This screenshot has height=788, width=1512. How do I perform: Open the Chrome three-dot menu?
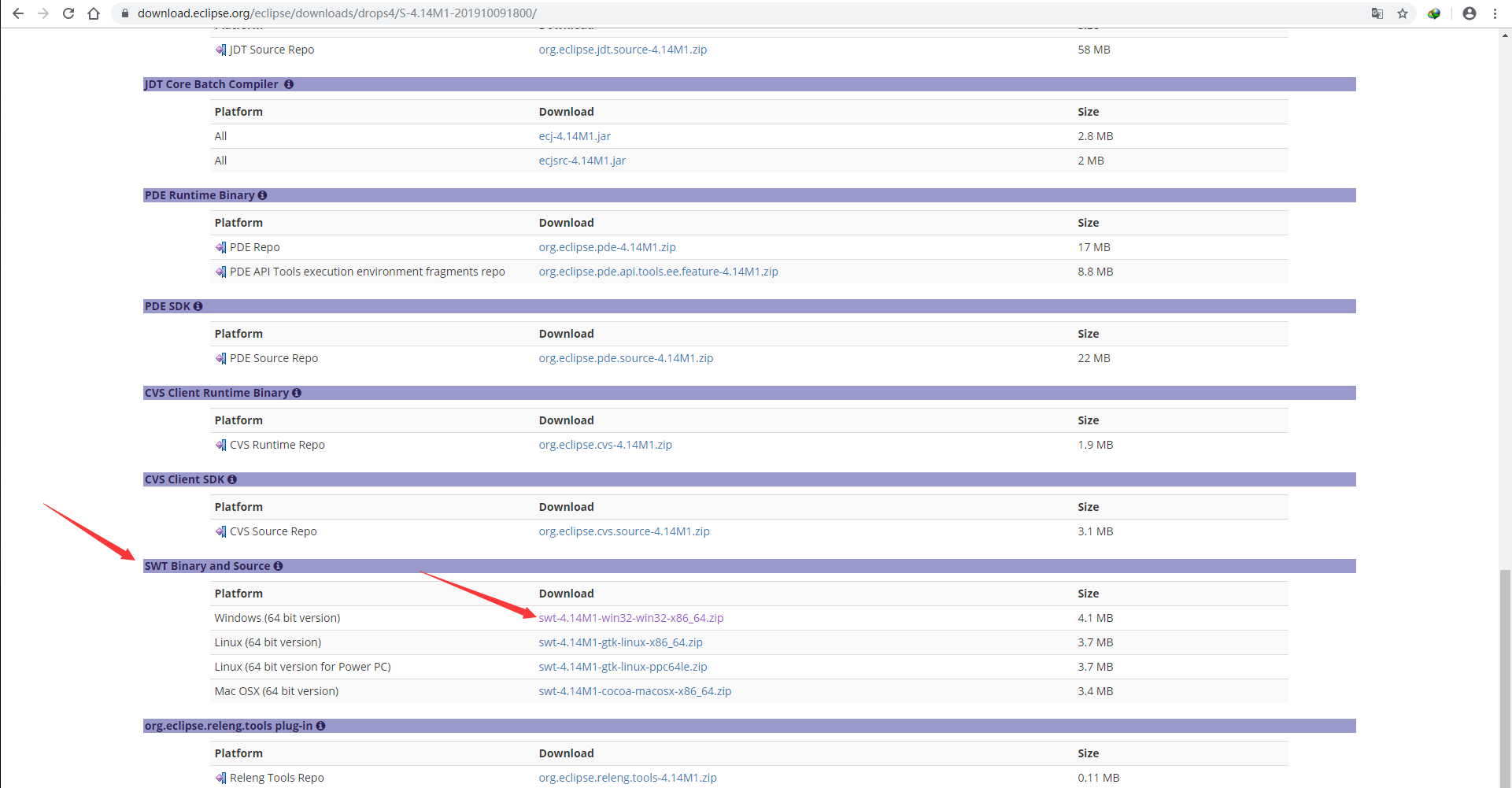pyautogui.click(x=1495, y=13)
